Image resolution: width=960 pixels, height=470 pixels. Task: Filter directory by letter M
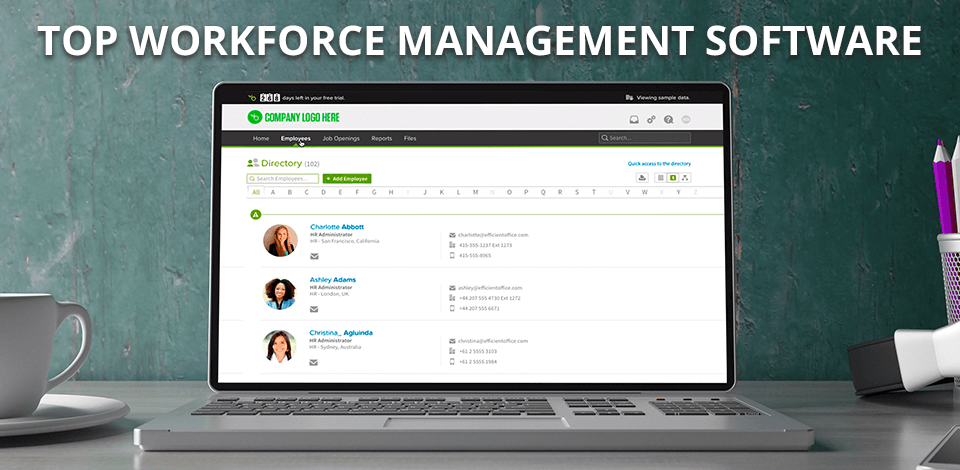pyautogui.click(x=475, y=192)
